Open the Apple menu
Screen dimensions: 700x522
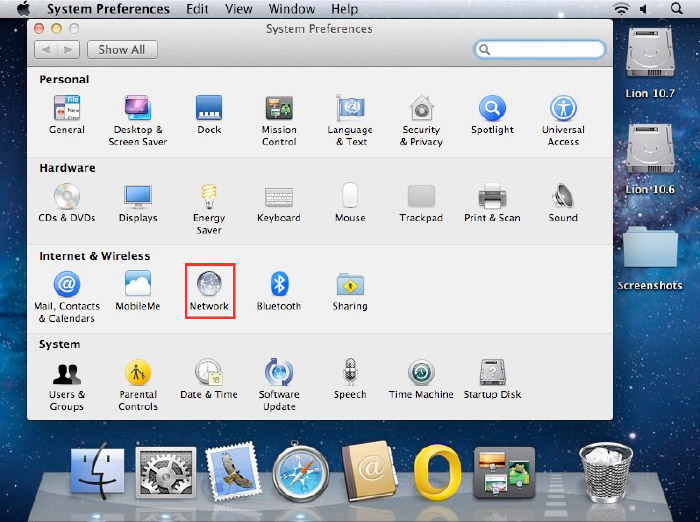click(x=23, y=8)
